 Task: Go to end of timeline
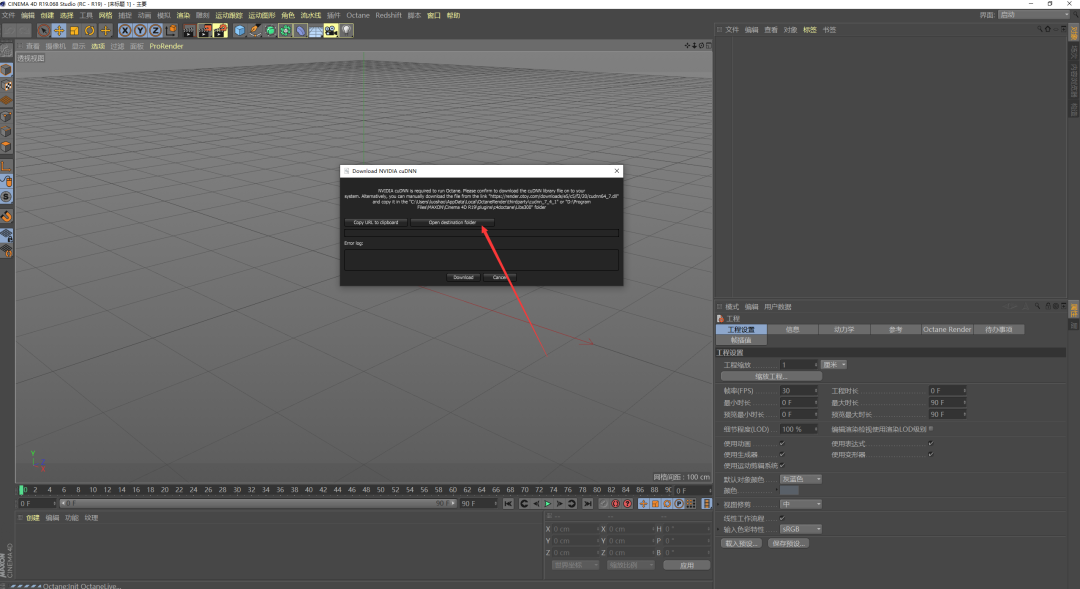coord(588,504)
